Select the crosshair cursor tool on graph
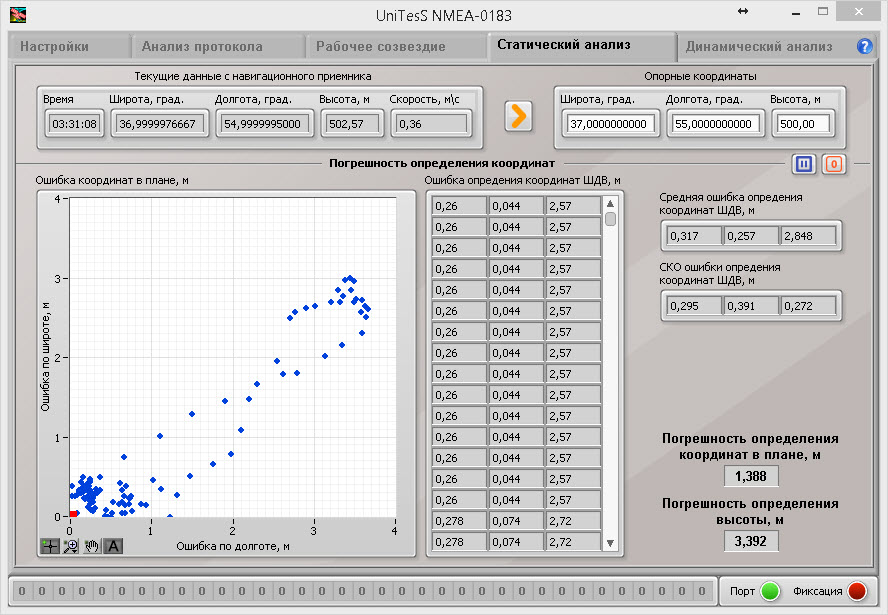Screen dimensions: 888x615 50,546
